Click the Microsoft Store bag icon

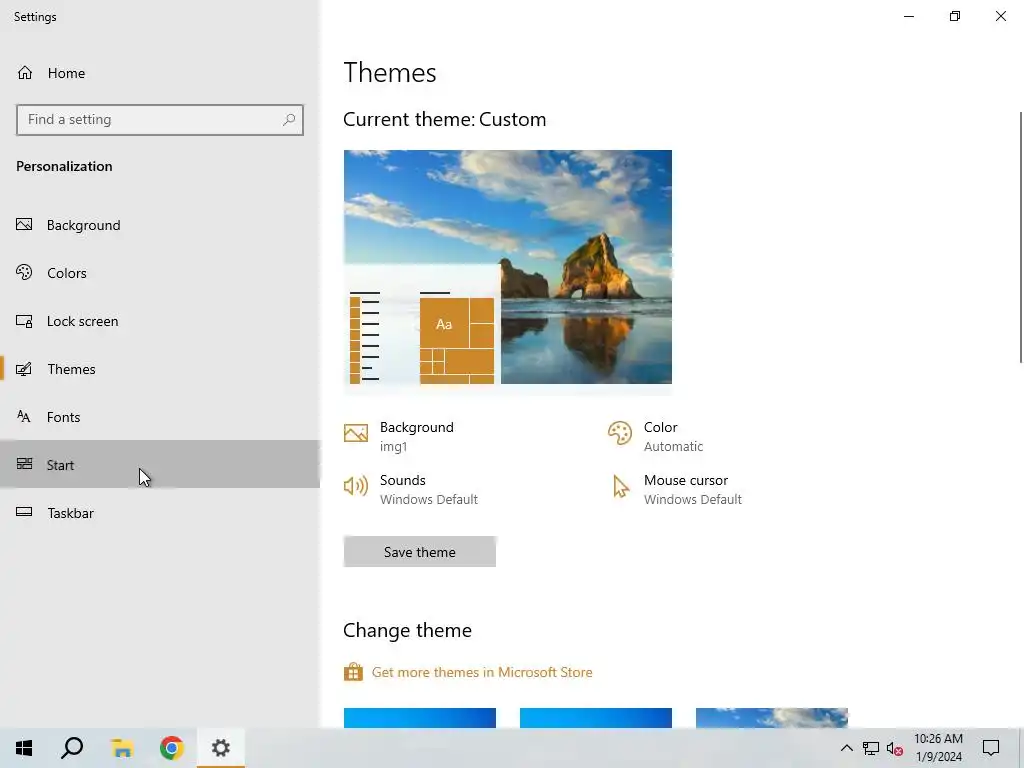click(x=353, y=672)
